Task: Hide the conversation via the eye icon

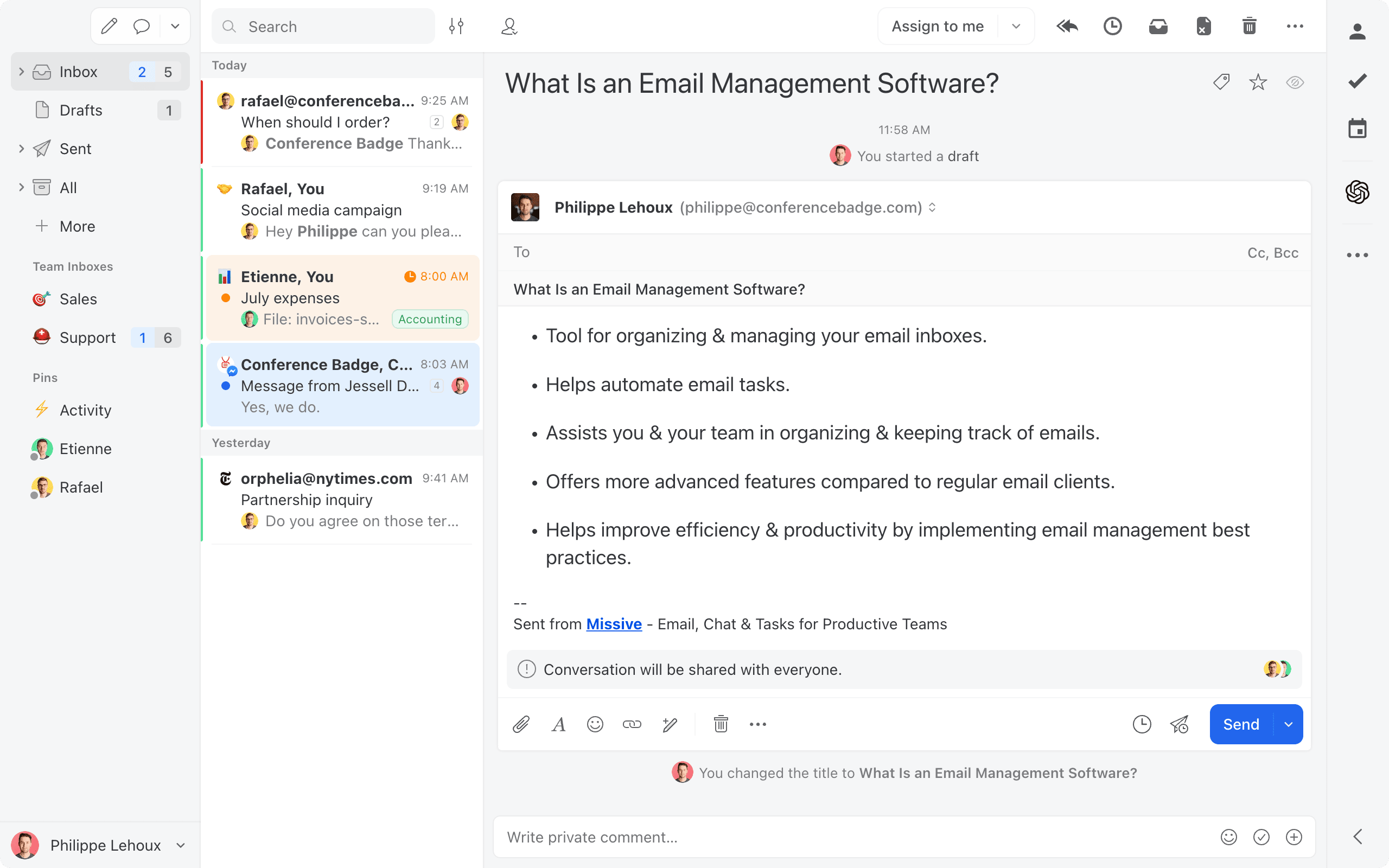Action: pyautogui.click(x=1296, y=82)
